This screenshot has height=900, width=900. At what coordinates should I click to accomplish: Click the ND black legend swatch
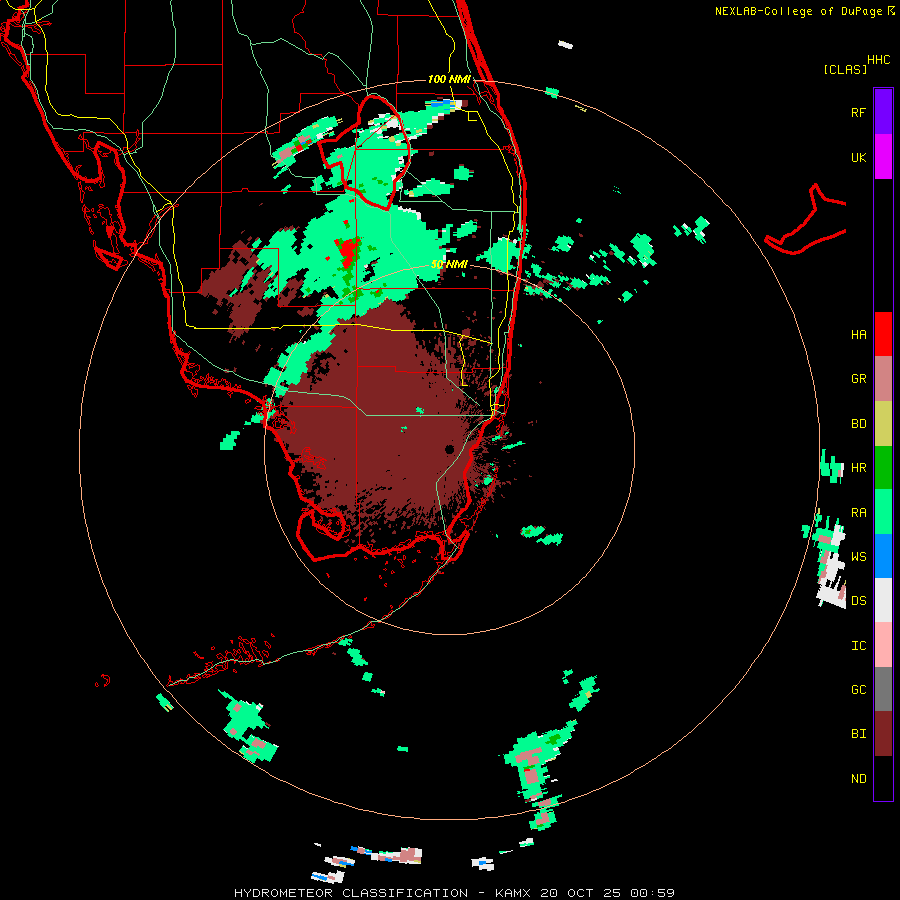coord(883,778)
